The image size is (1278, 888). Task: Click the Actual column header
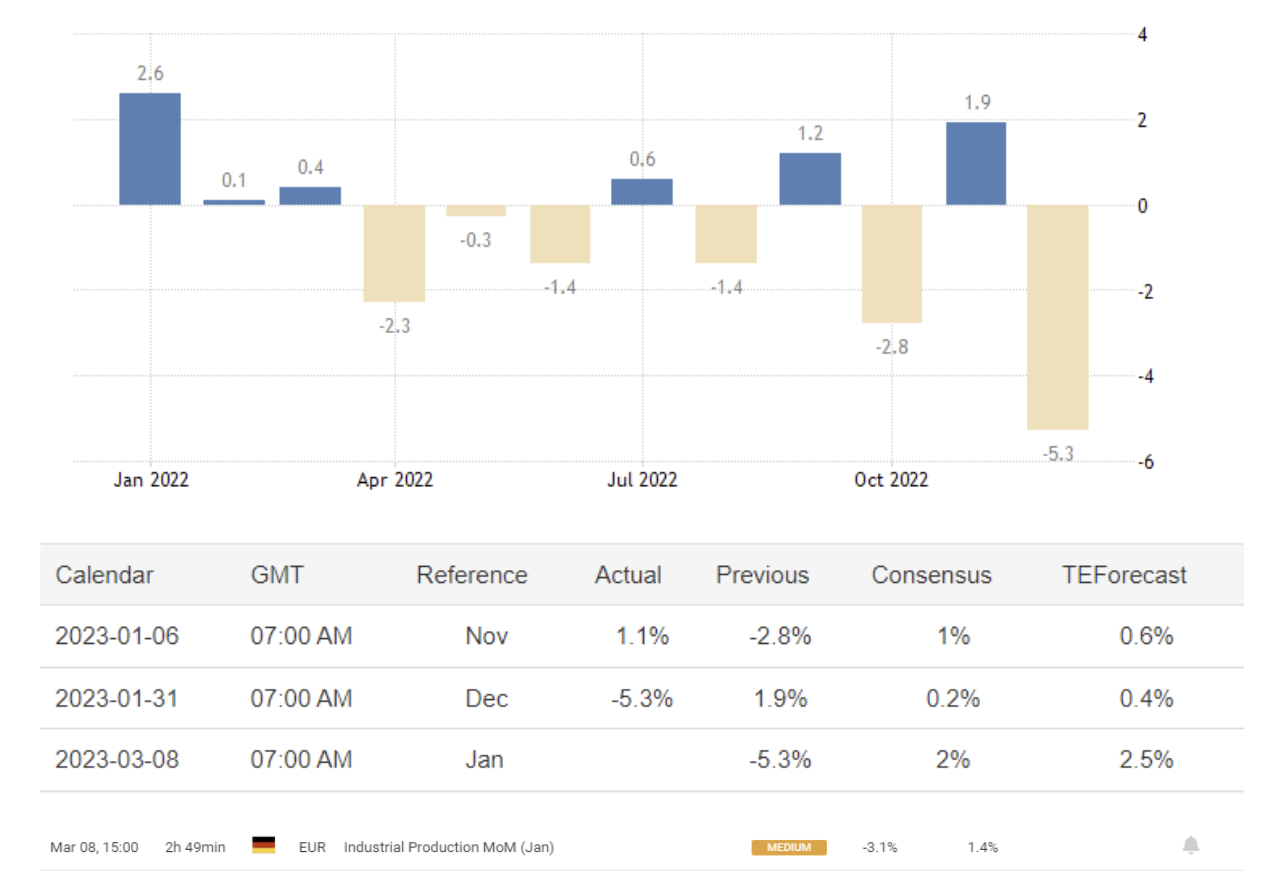pyautogui.click(x=628, y=575)
